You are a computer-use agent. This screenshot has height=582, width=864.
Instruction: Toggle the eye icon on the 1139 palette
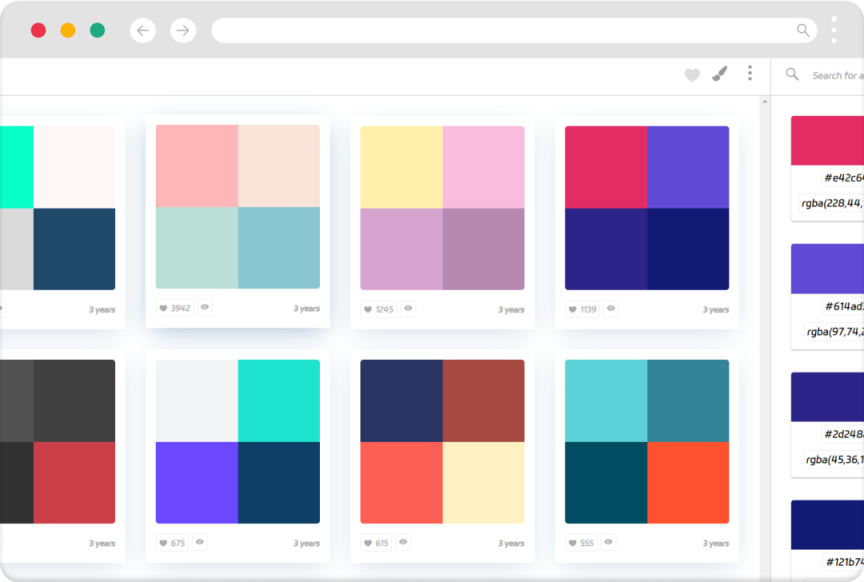(611, 309)
